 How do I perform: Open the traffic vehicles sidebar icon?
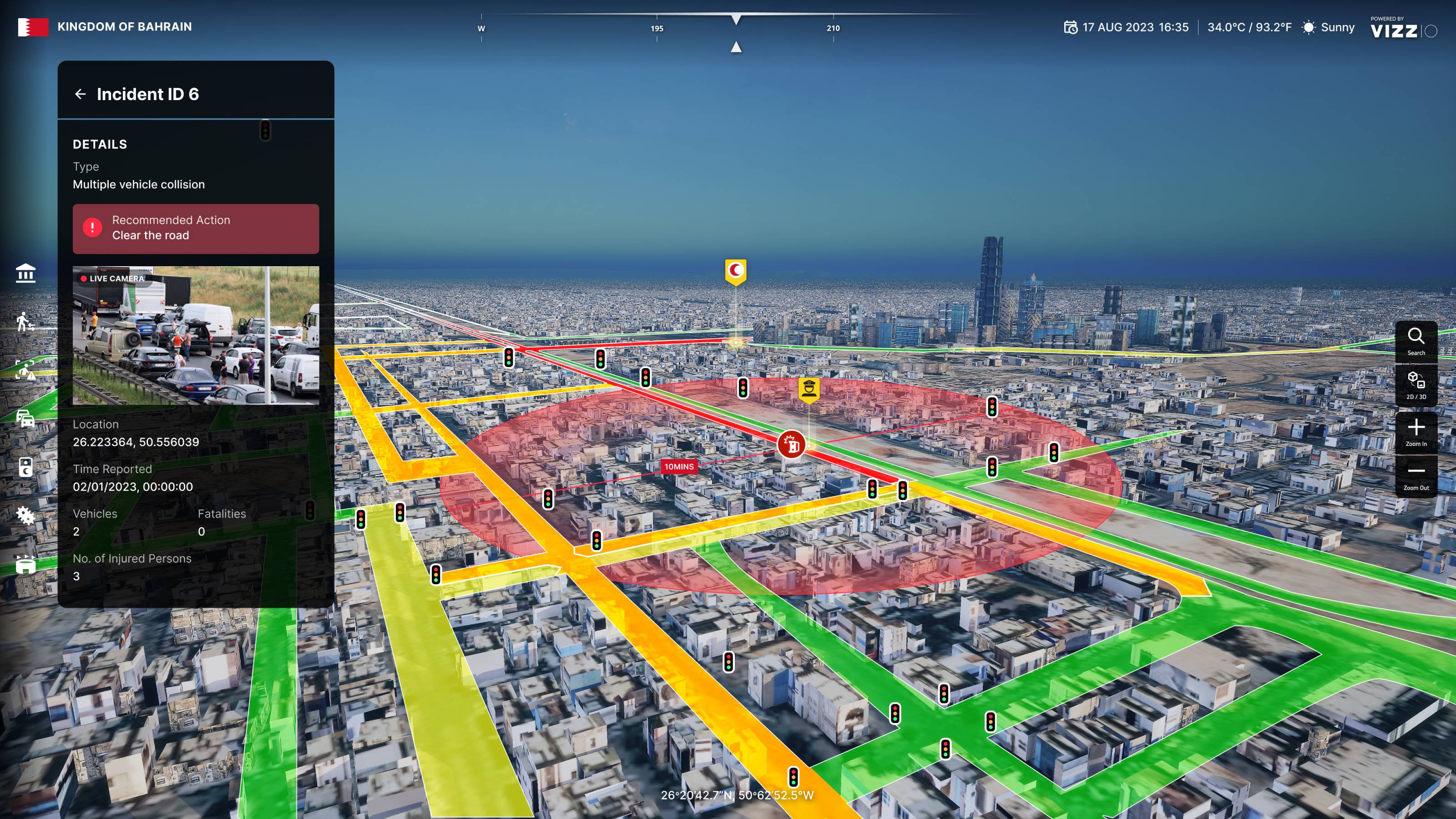(x=25, y=419)
